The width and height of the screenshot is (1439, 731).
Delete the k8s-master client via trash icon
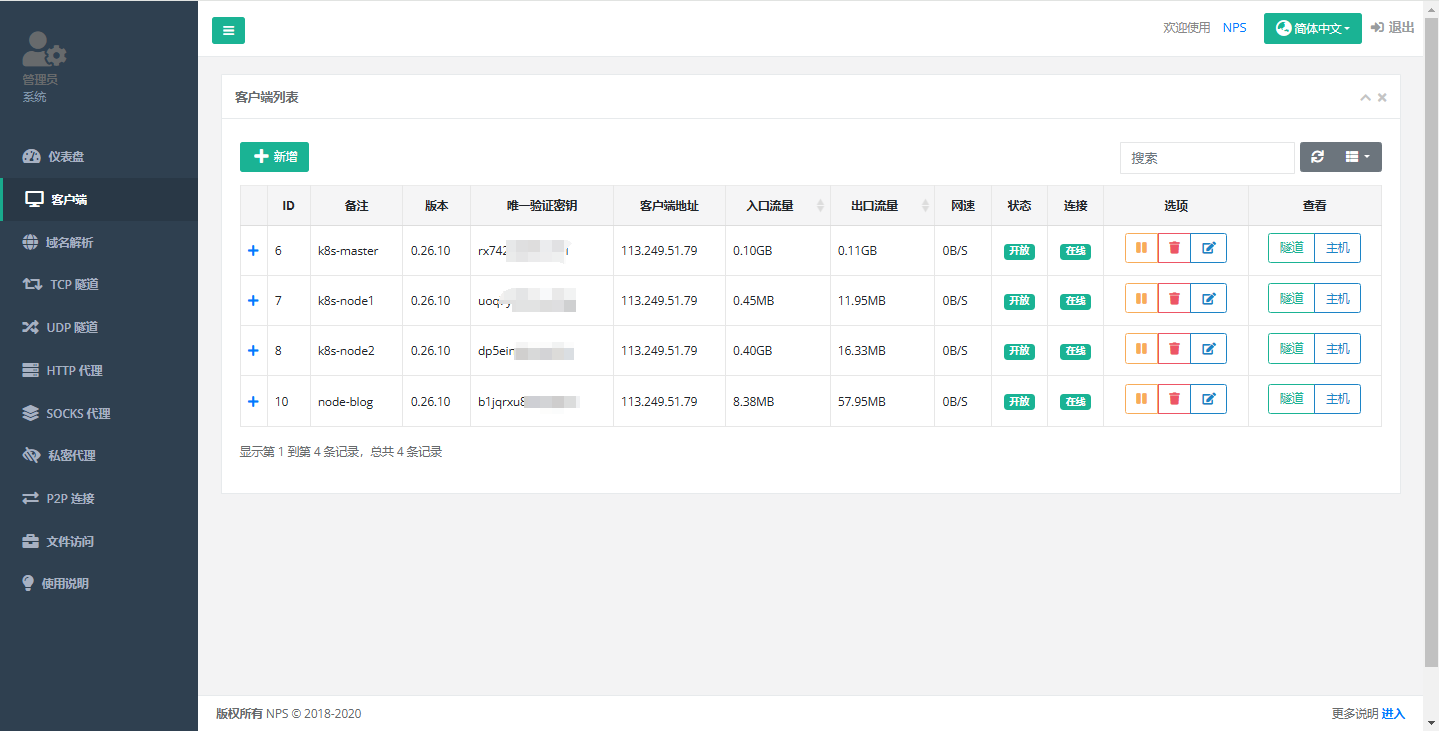click(1174, 249)
